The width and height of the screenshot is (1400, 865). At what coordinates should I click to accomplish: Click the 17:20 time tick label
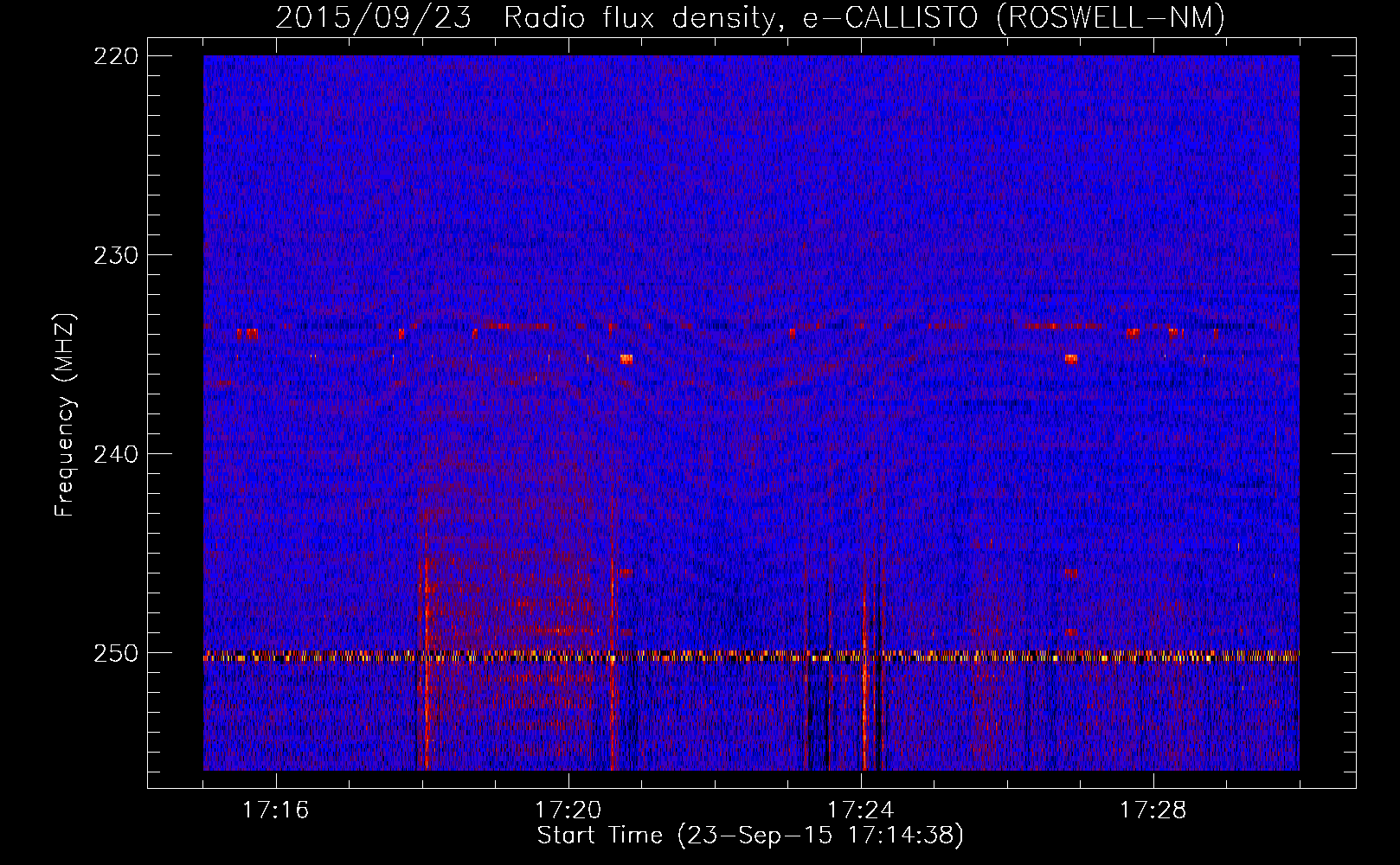click(568, 810)
